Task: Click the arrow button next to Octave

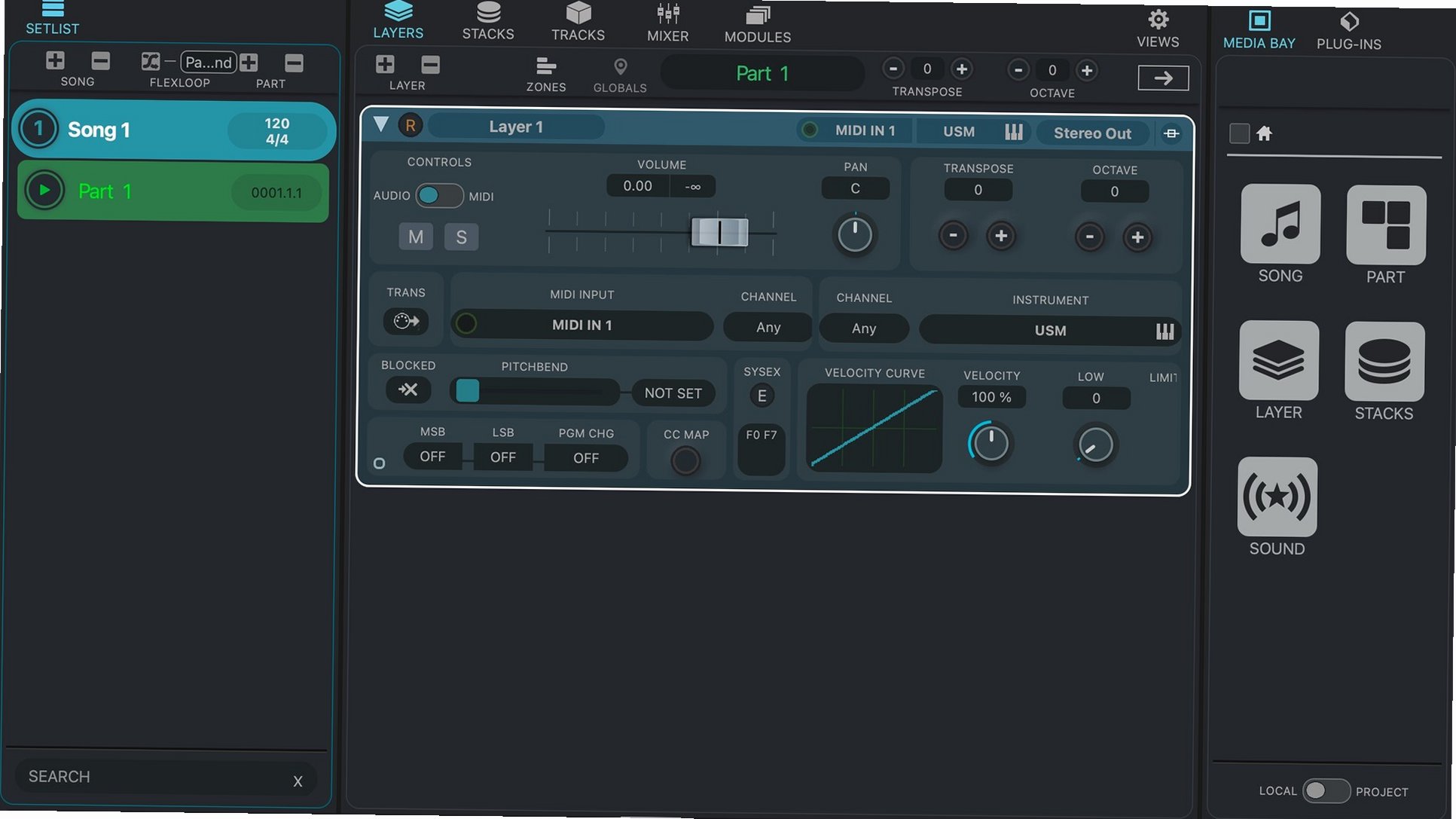Action: pos(1163,78)
